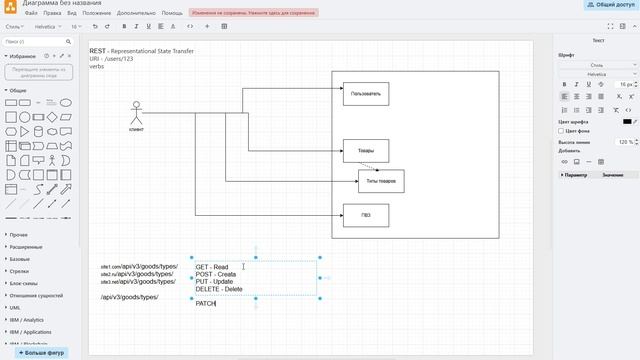640x360 pixels.
Task: Open the Дополнительно menu
Action: point(136,13)
